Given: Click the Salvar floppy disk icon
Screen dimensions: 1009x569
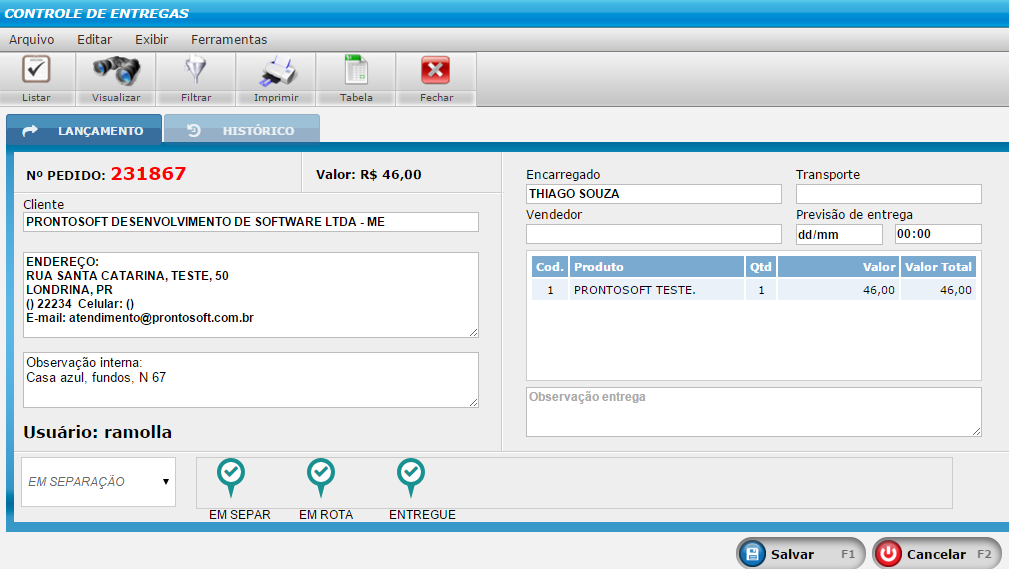Looking at the screenshot, I should click(752, 554).
